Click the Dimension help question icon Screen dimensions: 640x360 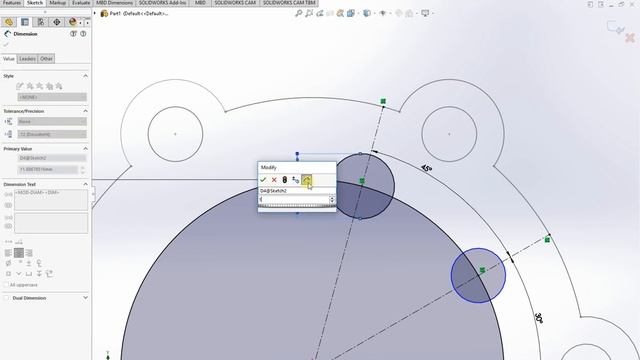(83, 34)
